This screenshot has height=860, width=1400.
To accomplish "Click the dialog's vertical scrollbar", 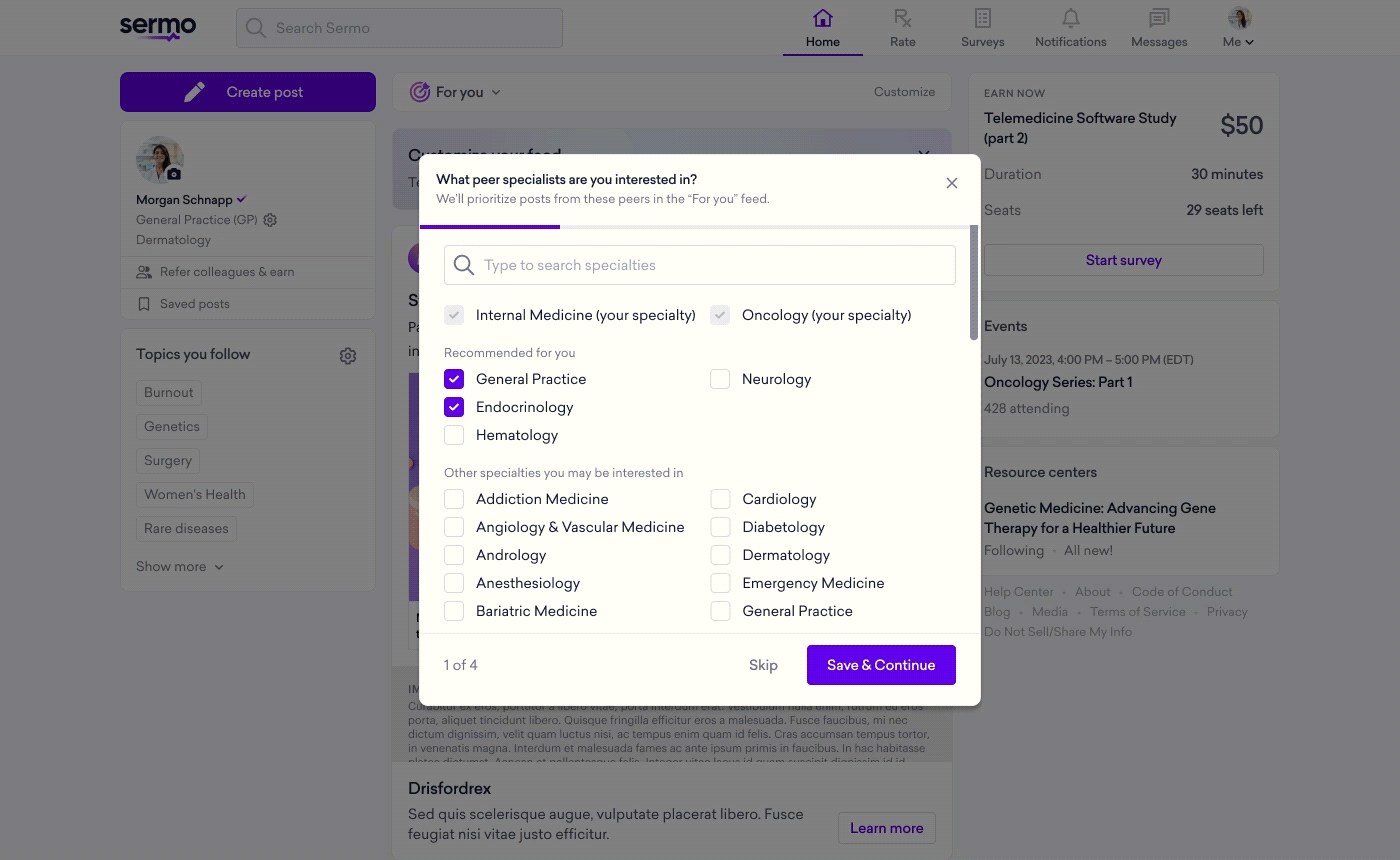I will 974,283.
